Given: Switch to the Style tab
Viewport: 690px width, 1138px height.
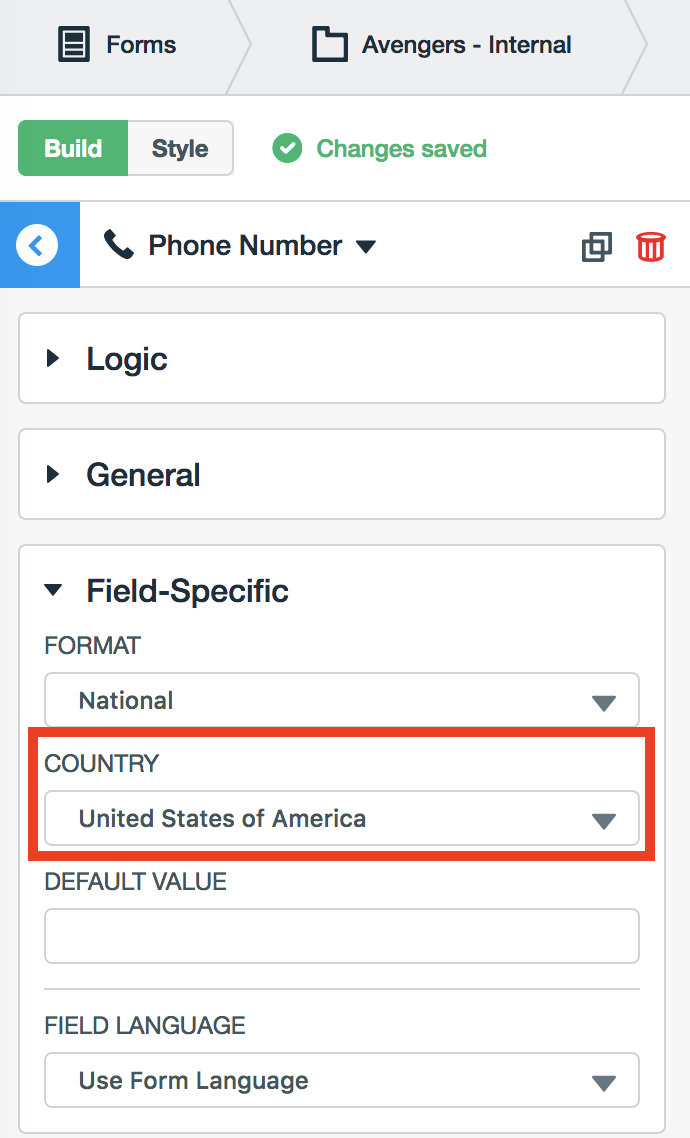Looking at the screenshot, I should 180,149.
